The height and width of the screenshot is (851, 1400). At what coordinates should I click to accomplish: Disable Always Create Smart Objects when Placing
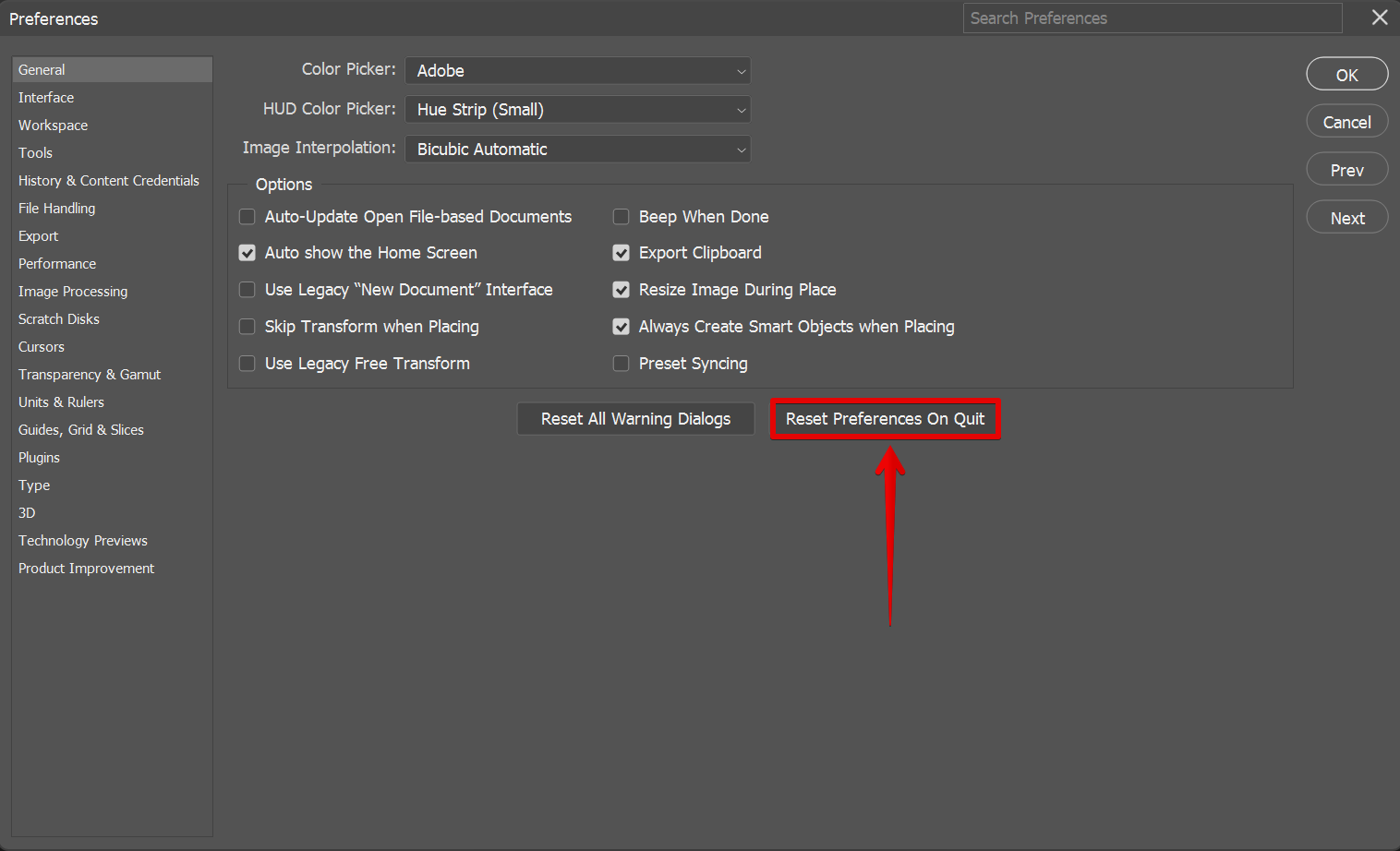tap(622, 327)
